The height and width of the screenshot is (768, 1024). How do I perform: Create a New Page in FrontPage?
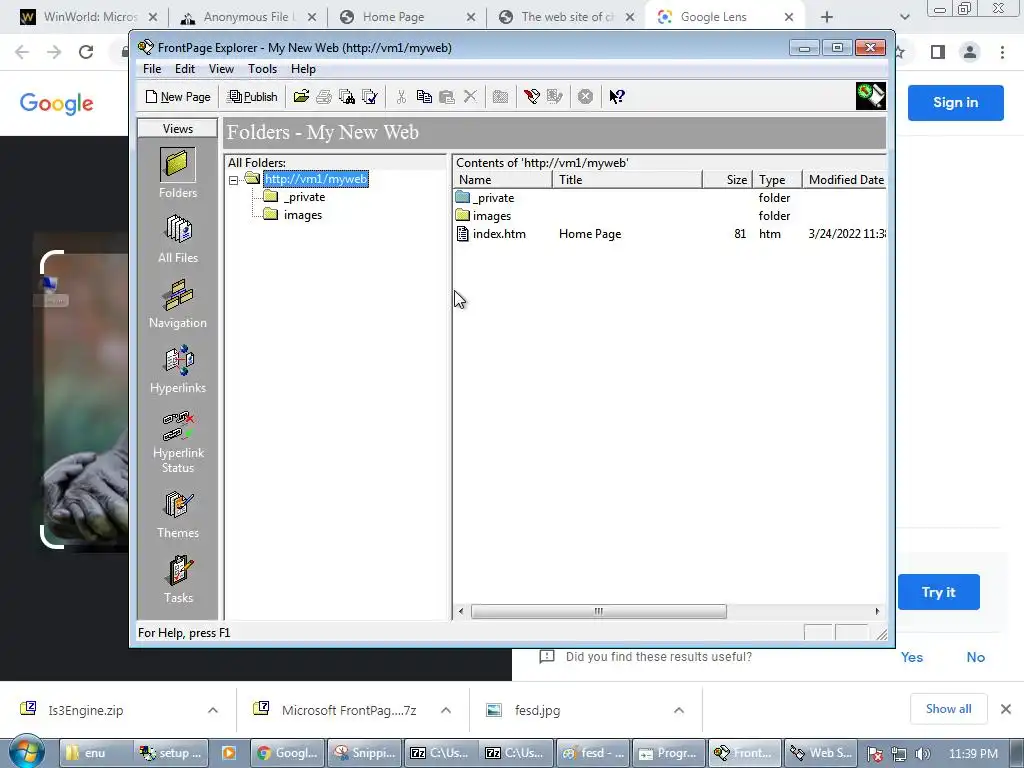[x=178, y=97]
